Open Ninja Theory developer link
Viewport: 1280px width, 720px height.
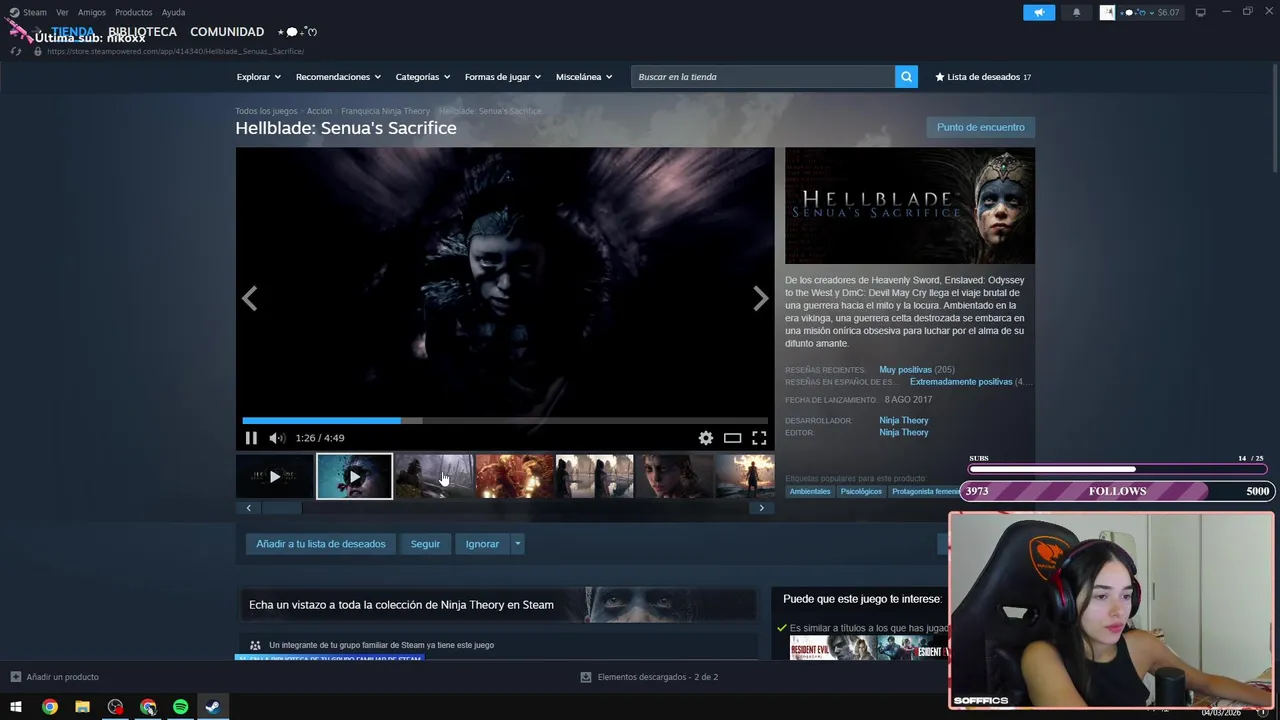[x=903, y=421]
